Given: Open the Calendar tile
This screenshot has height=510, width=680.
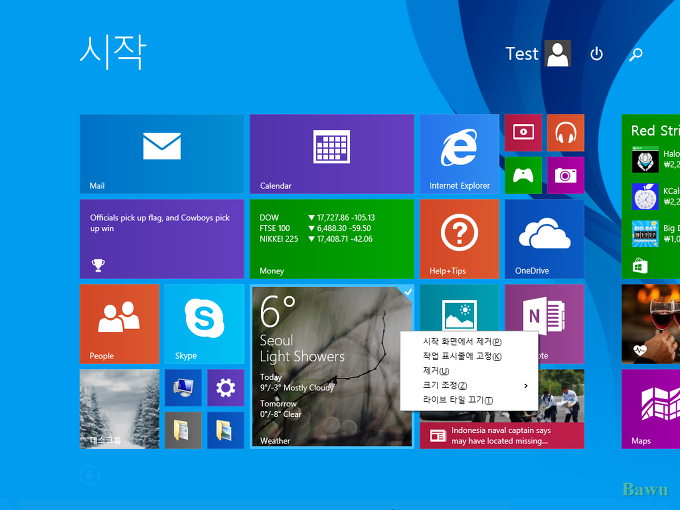Looking at the screenshot, I should pos(332,154).
